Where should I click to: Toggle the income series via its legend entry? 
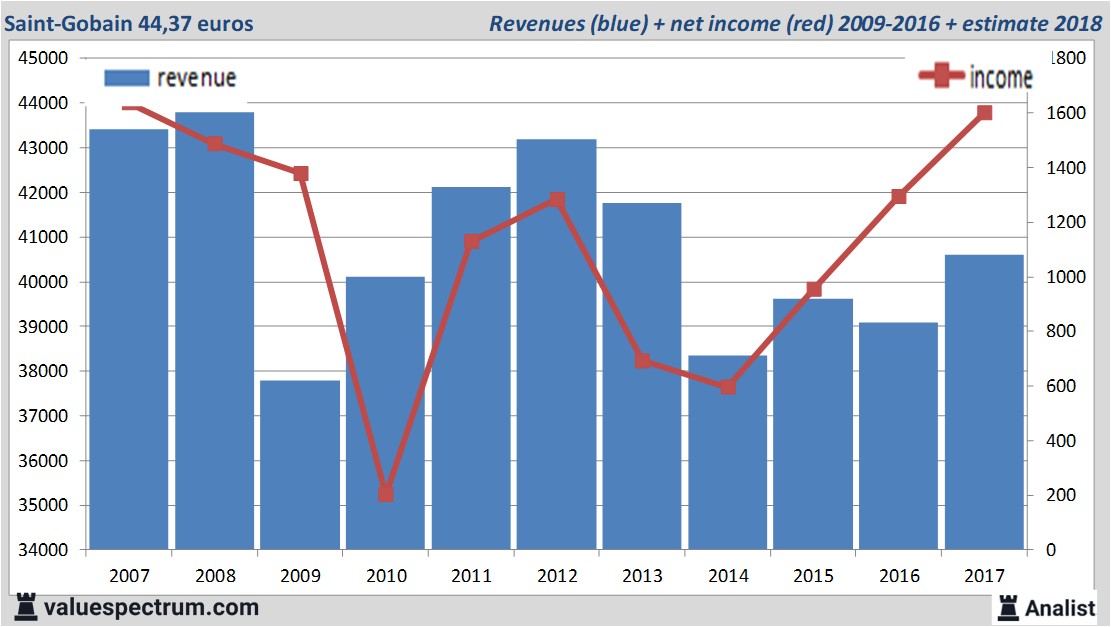pos(1000,76)
